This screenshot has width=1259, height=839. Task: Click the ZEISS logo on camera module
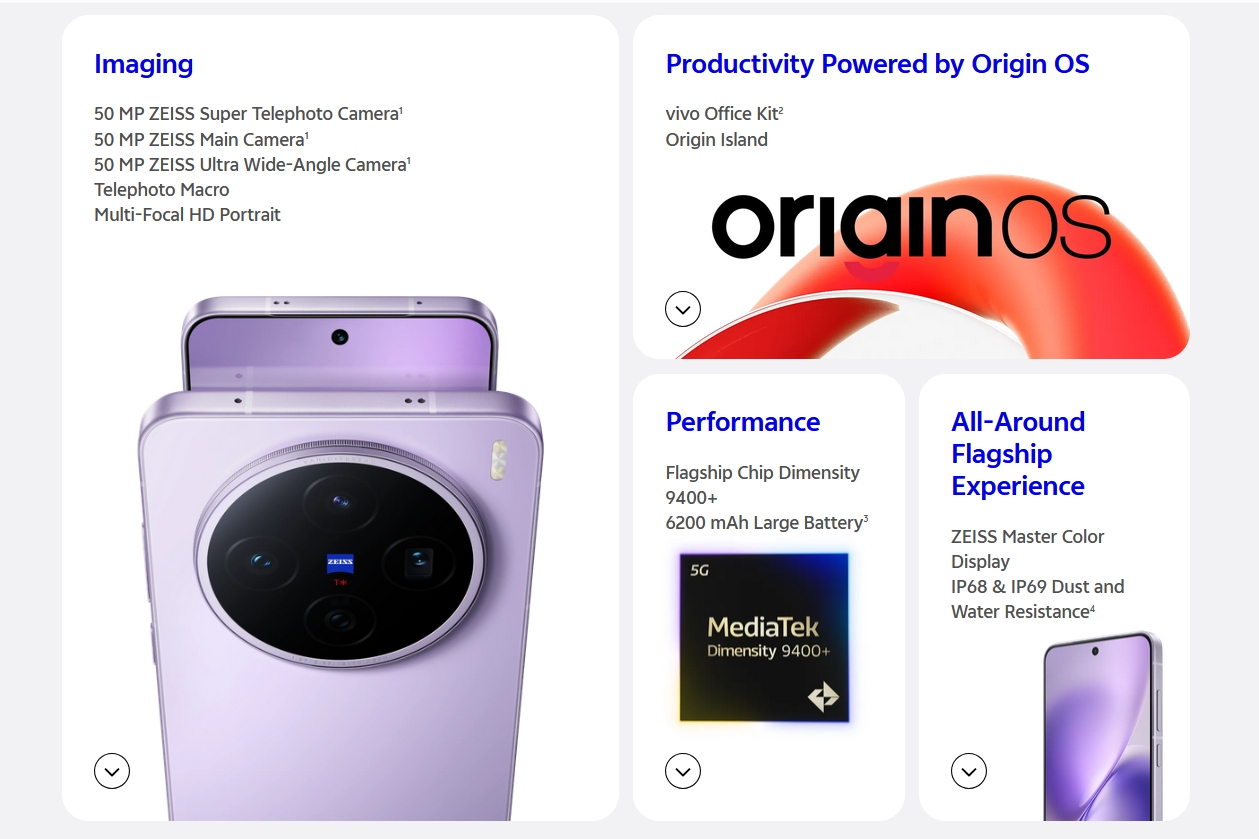click(340, 563)
